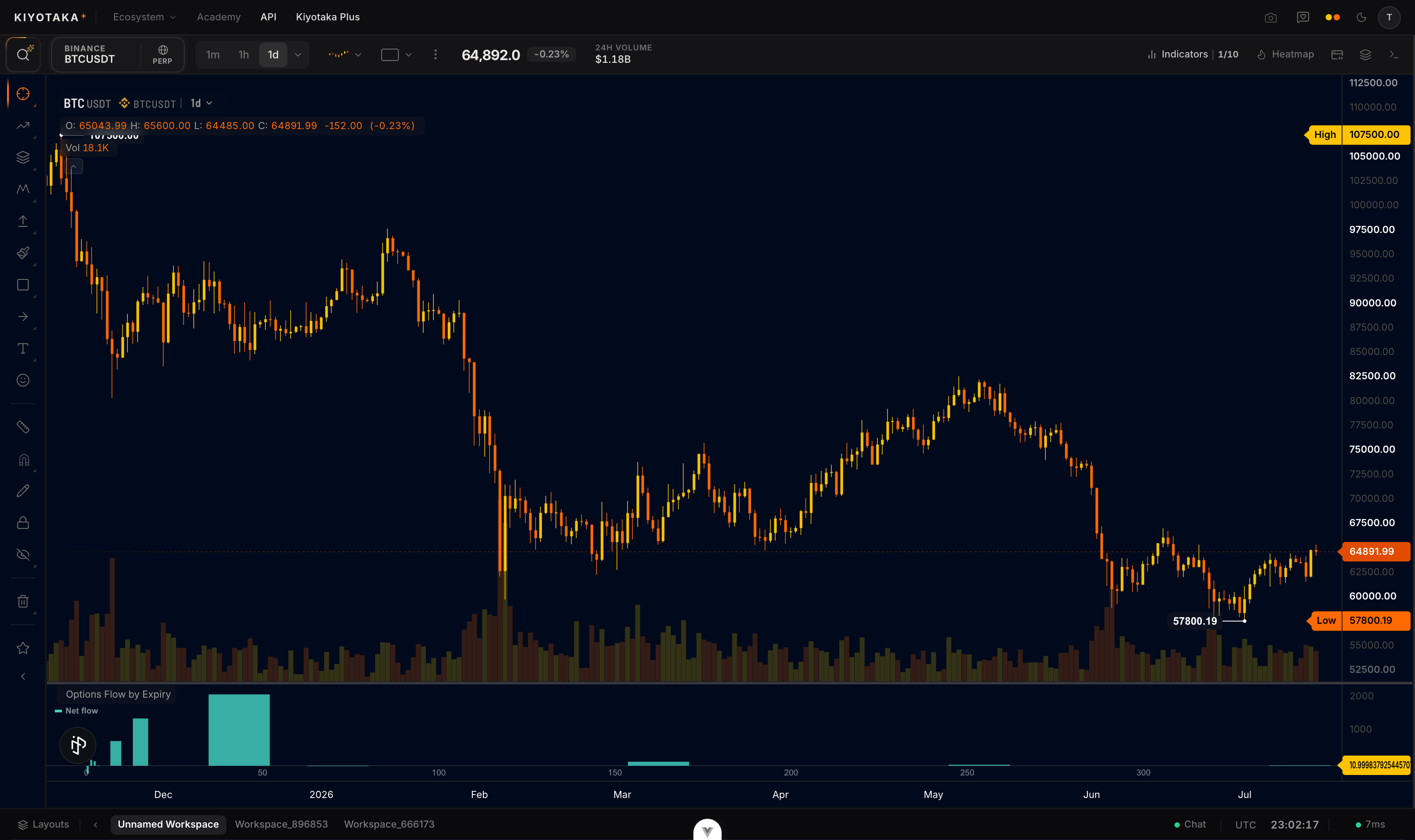Switch to Workspace_896853 tab
Viewport: 1415px width, 840px height.
[x=281, y=824]
